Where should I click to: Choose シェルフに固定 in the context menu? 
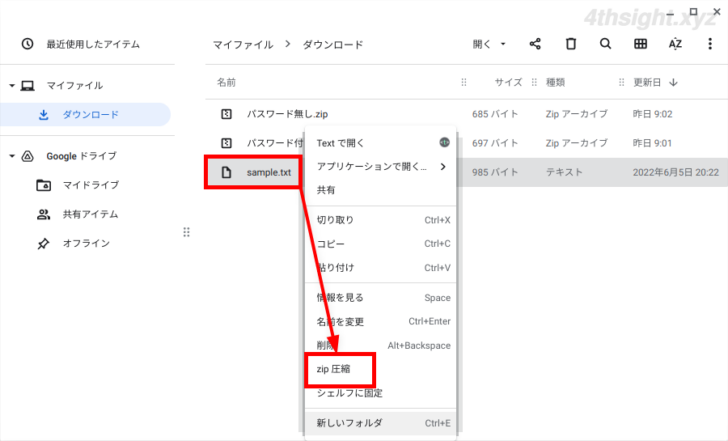[x=381, y=393]
